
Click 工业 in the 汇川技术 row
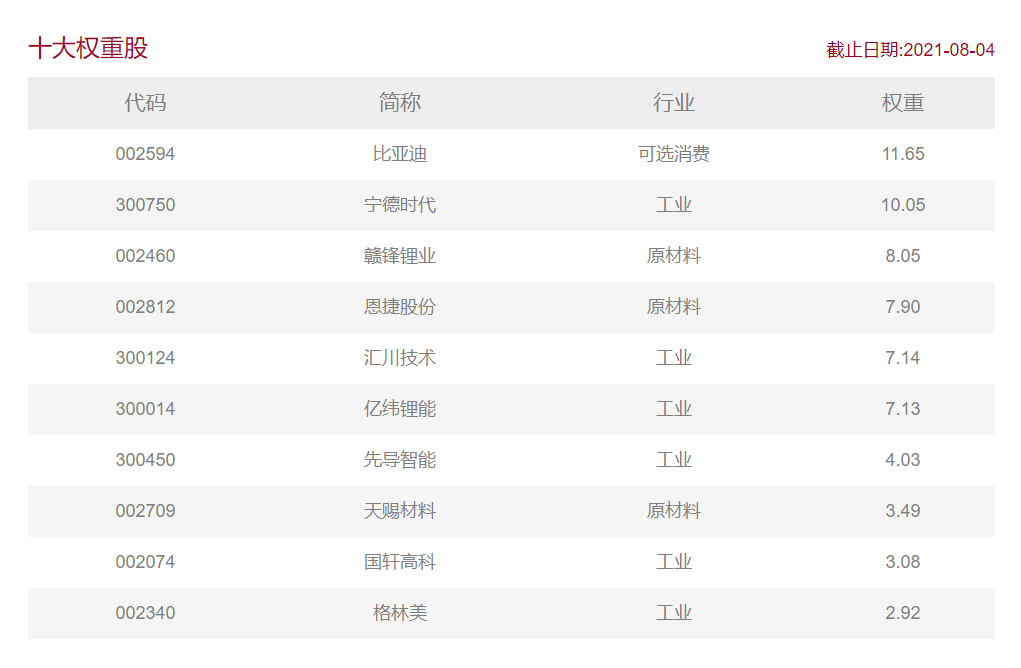coord(674,358)
